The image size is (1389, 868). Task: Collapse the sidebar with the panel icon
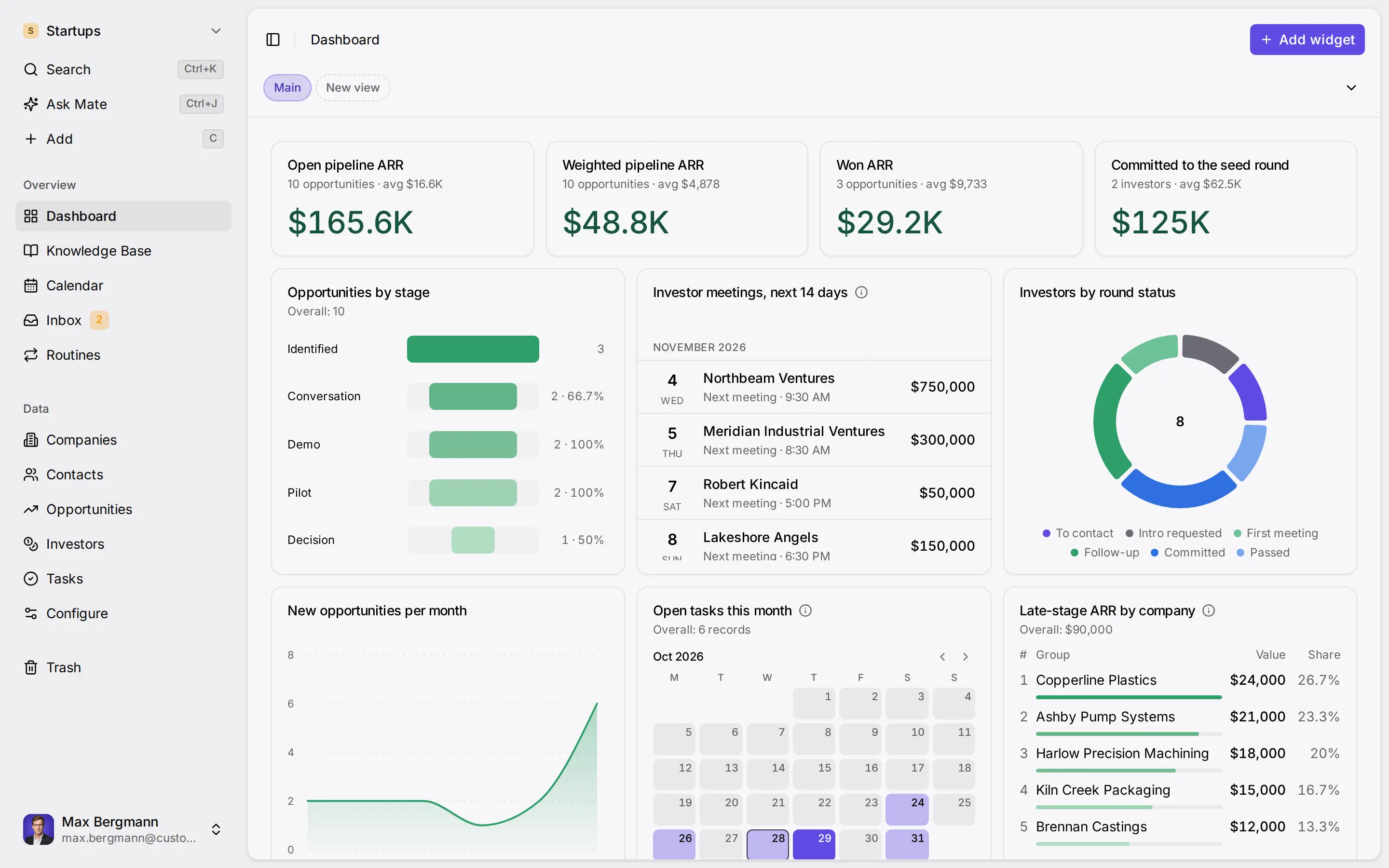(x=272, y=40)
